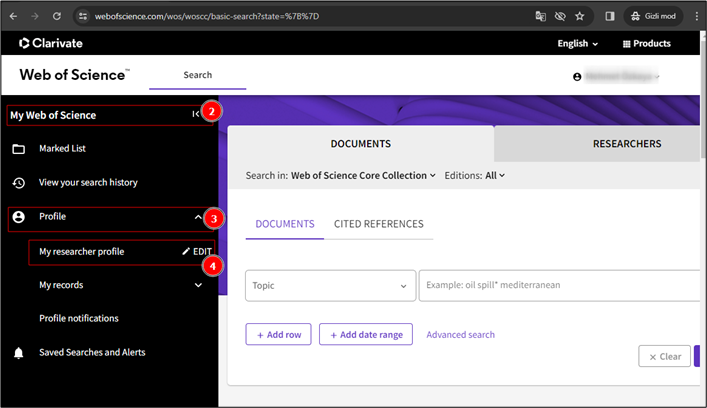Switch to the top DOCUMENTS tab
This screenshot has width=707, height=408.
pyautogui.click(x=361, y=144)
